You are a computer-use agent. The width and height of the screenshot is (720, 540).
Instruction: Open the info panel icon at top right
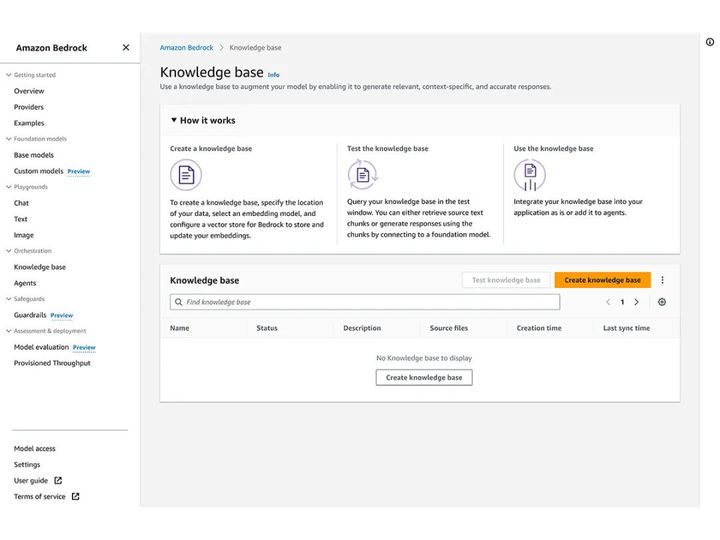[710, 42]
